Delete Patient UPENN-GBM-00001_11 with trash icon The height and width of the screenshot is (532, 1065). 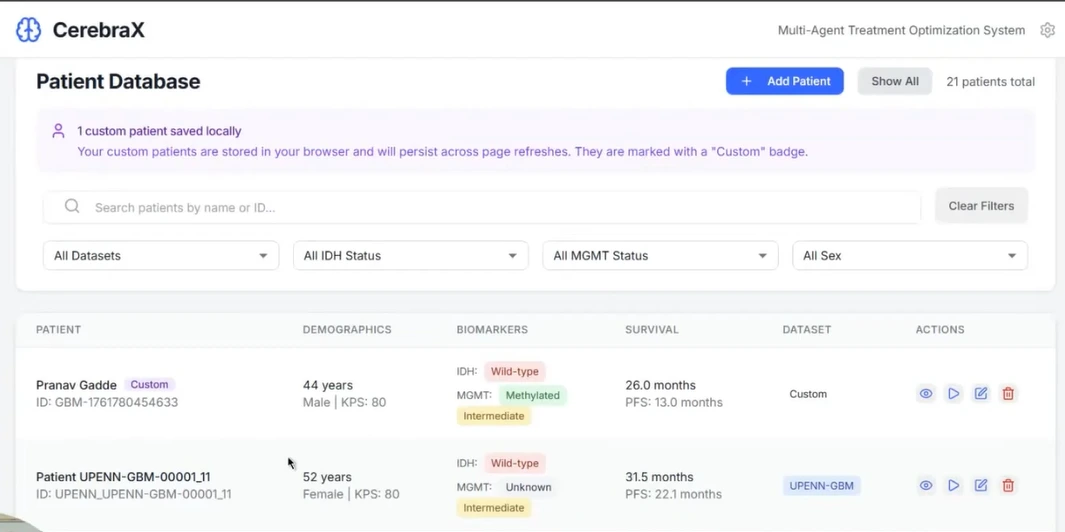(x=1008, y=485)
